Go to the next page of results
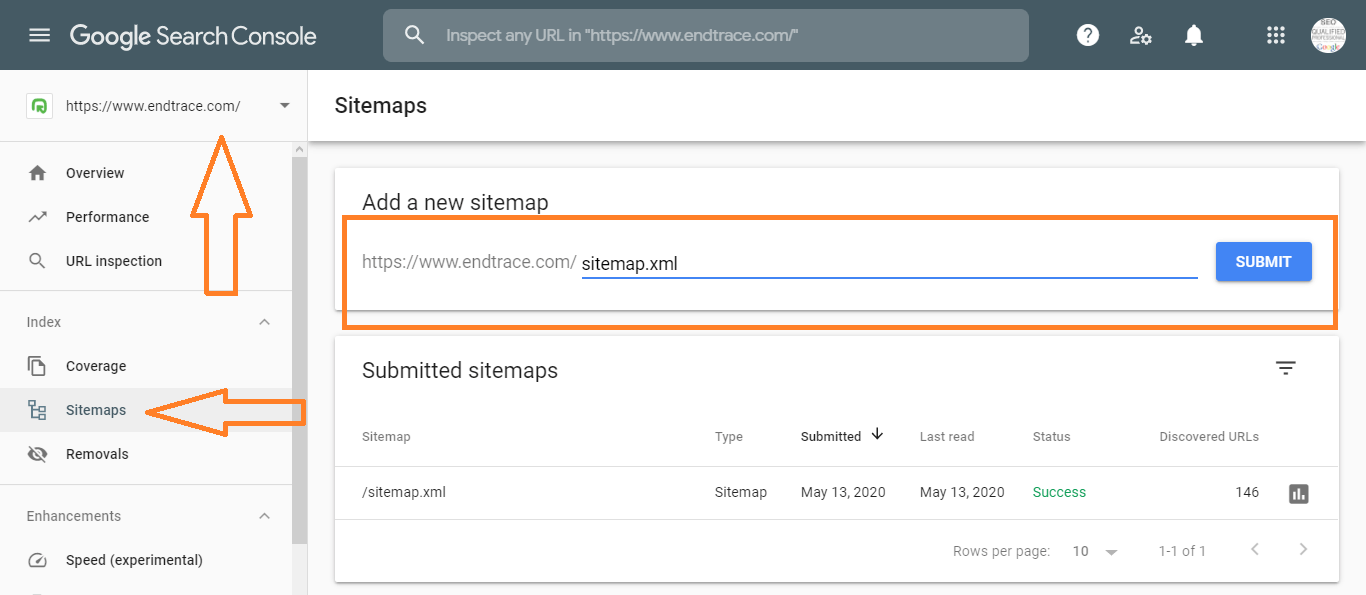 pyautogui.click(x=1303, y=549)
